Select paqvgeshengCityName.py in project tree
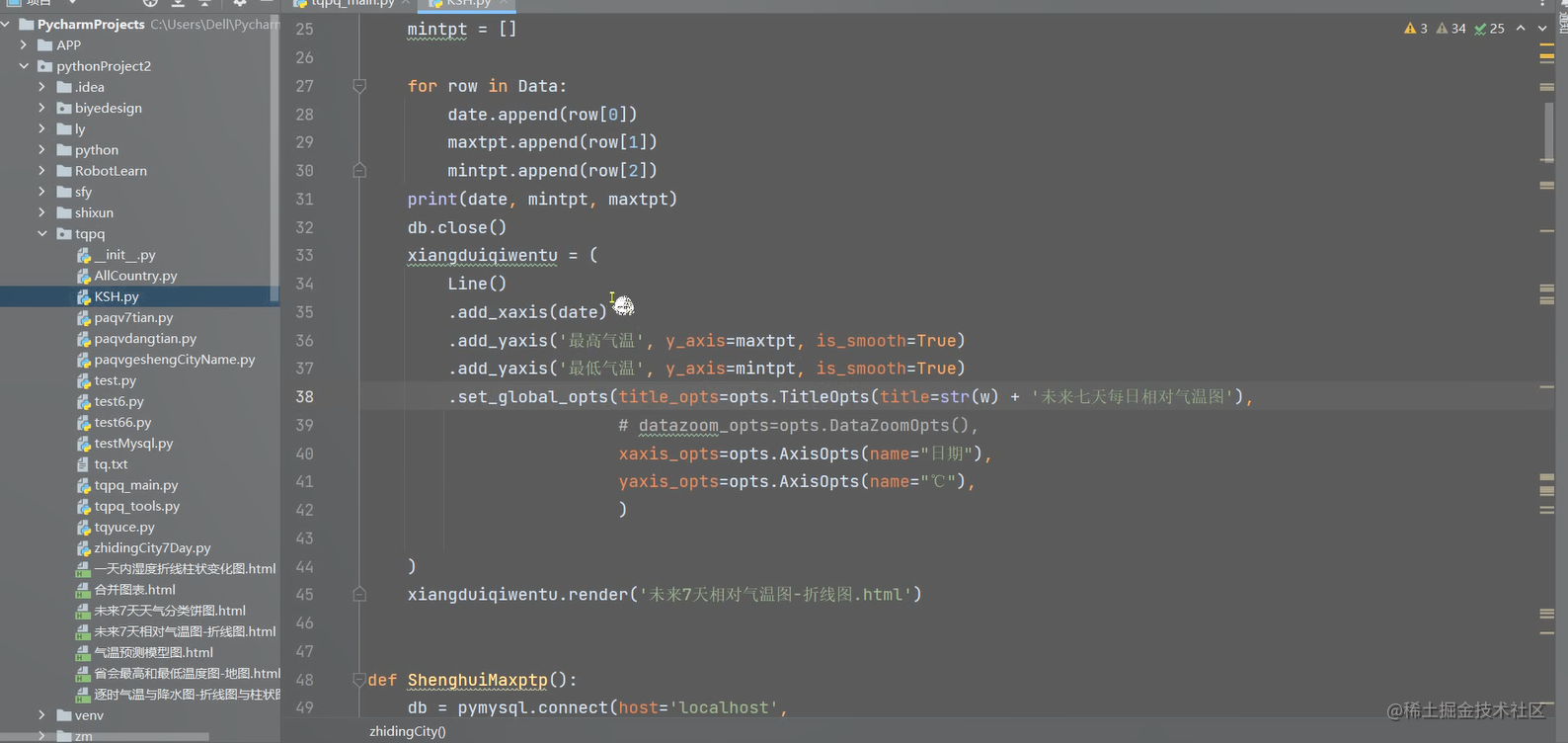The height and width of the screenshot is (743, 1568). (175, 360)
